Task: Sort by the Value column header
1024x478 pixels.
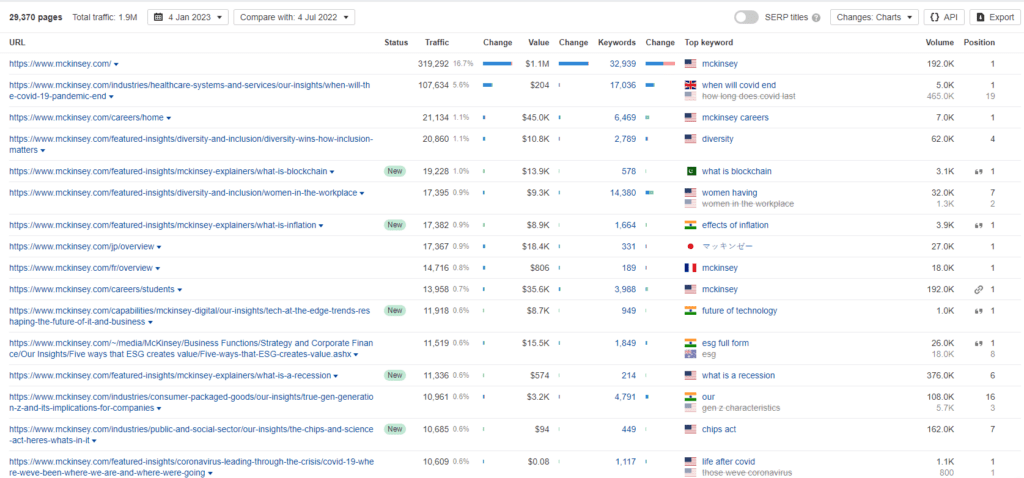Action: click(x=538, y=42)
